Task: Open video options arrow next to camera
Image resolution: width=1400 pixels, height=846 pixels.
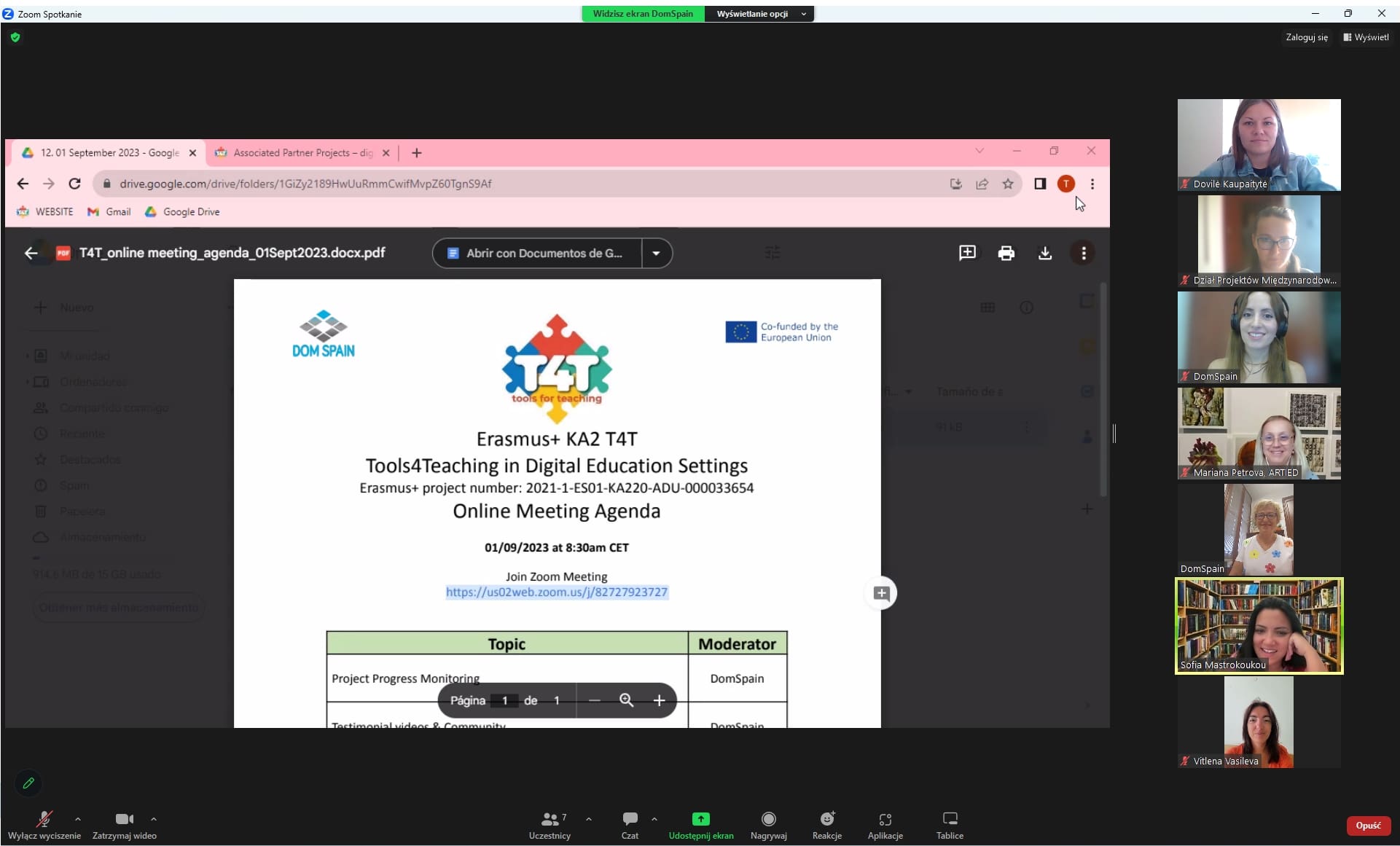Action: 154,819
